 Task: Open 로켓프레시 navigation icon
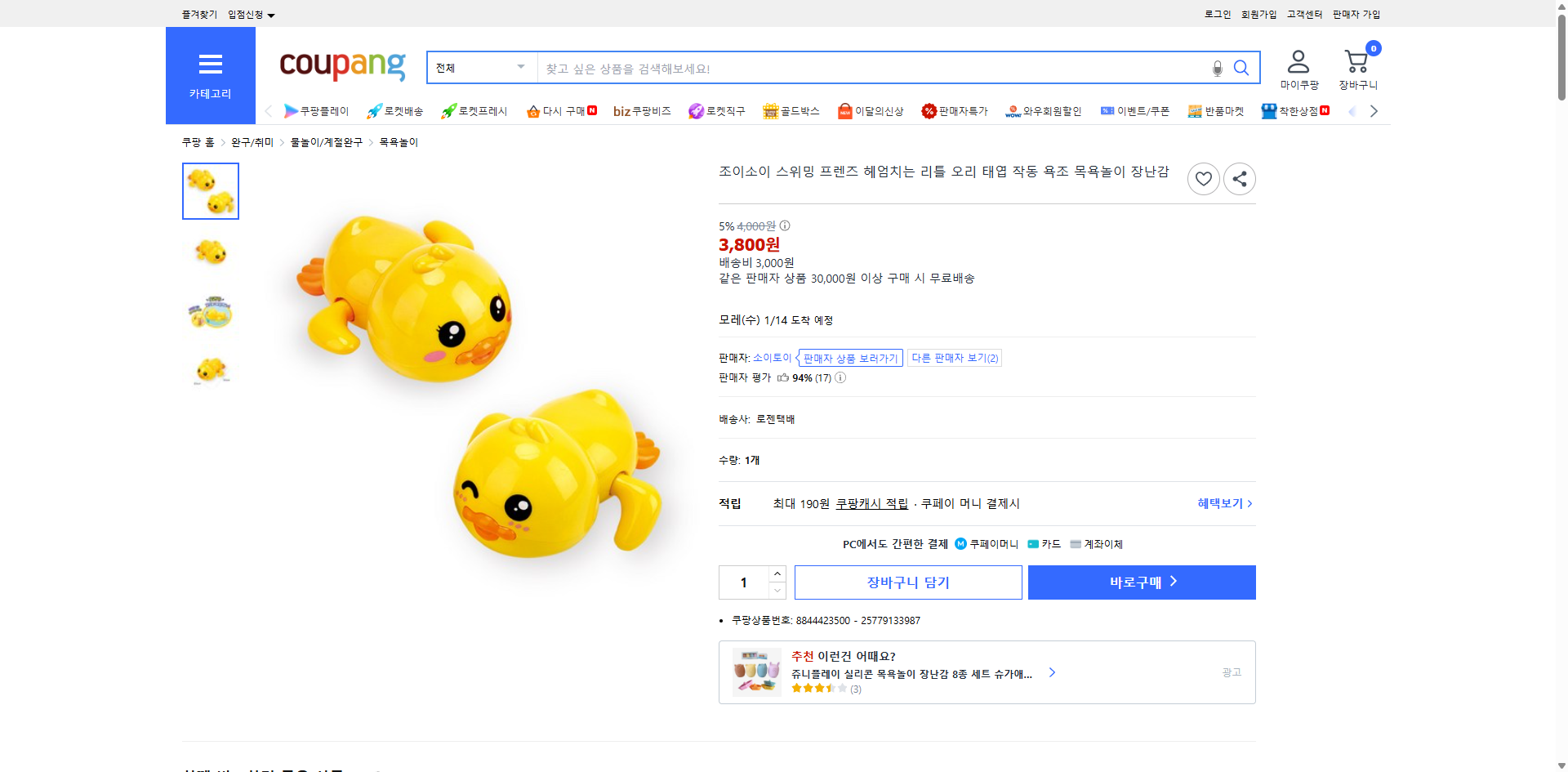[474, 110]
